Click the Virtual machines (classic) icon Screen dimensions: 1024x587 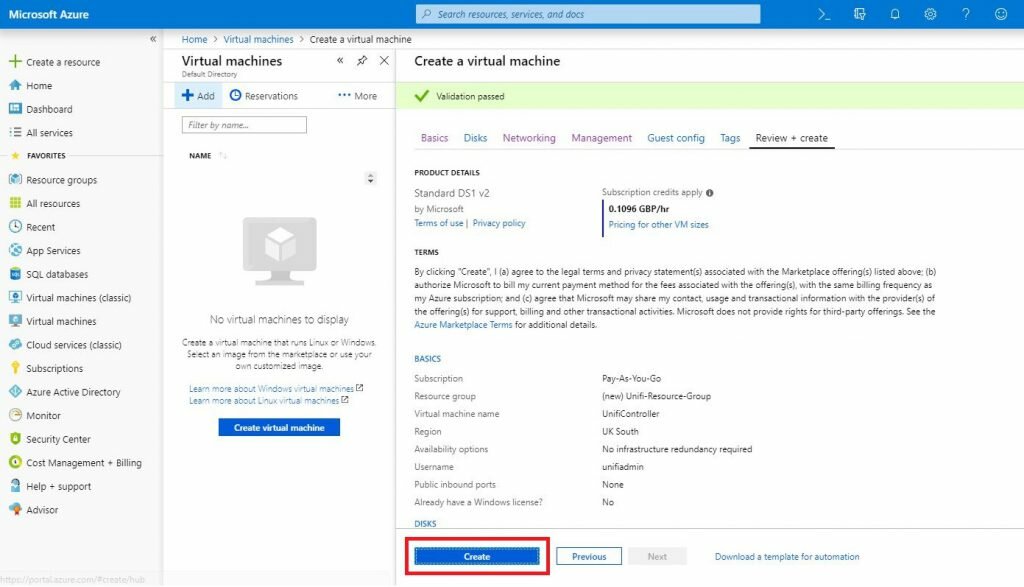click(15, 297)
